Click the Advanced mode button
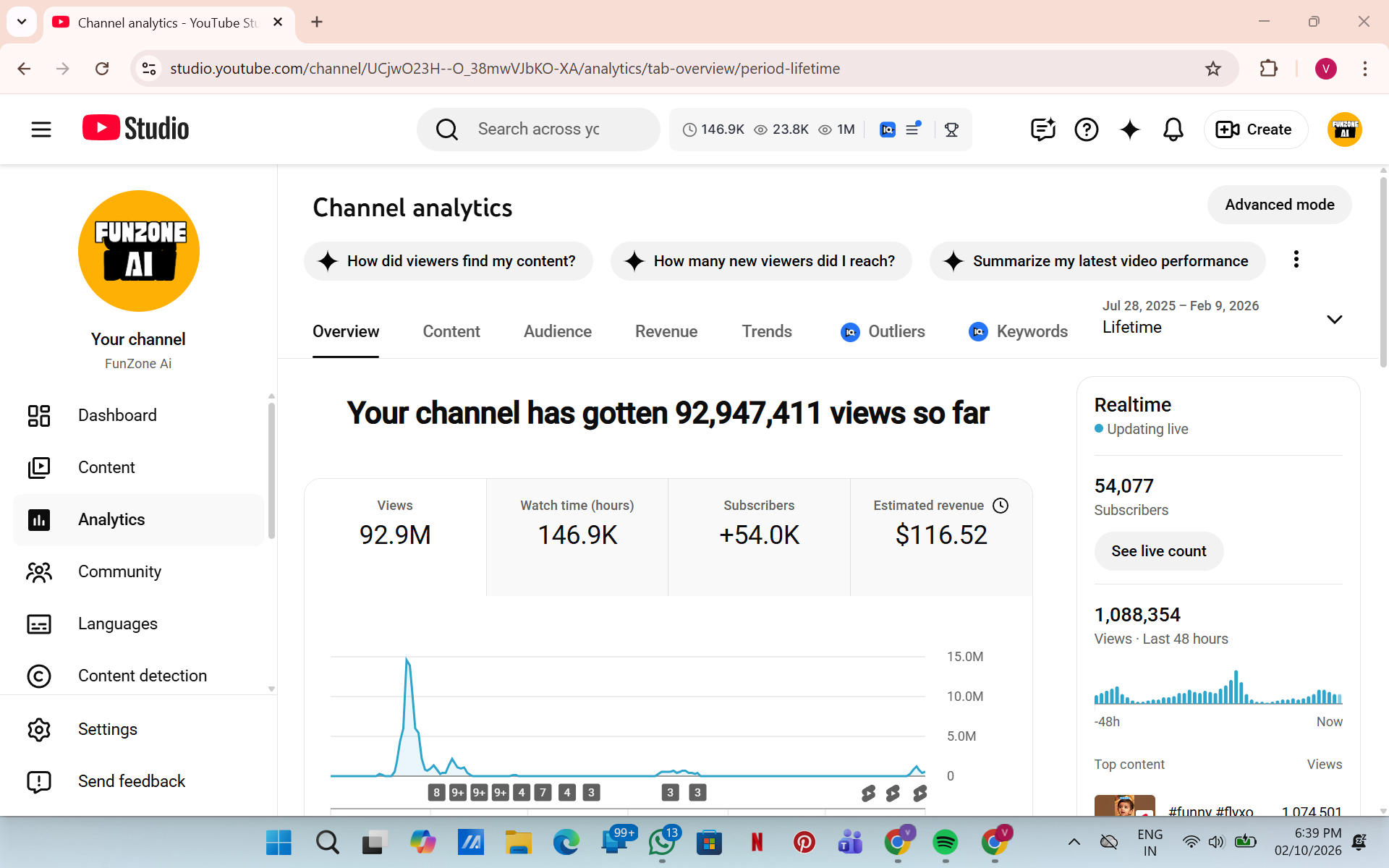 1279,205
